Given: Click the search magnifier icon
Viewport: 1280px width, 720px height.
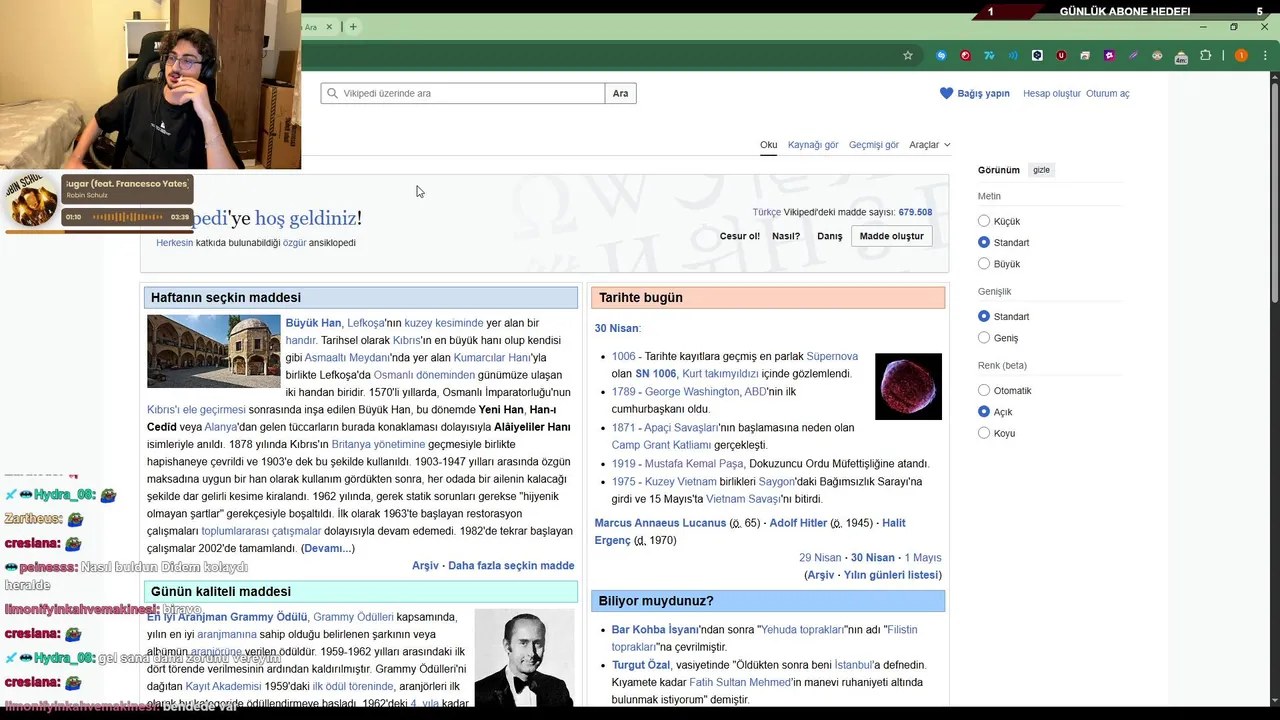Looking at the screenshot, I should [x=331, y=93].
